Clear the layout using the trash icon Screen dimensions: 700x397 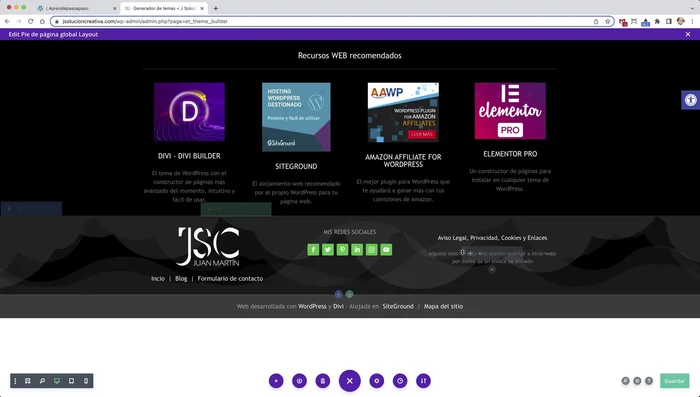click(323, 381)
